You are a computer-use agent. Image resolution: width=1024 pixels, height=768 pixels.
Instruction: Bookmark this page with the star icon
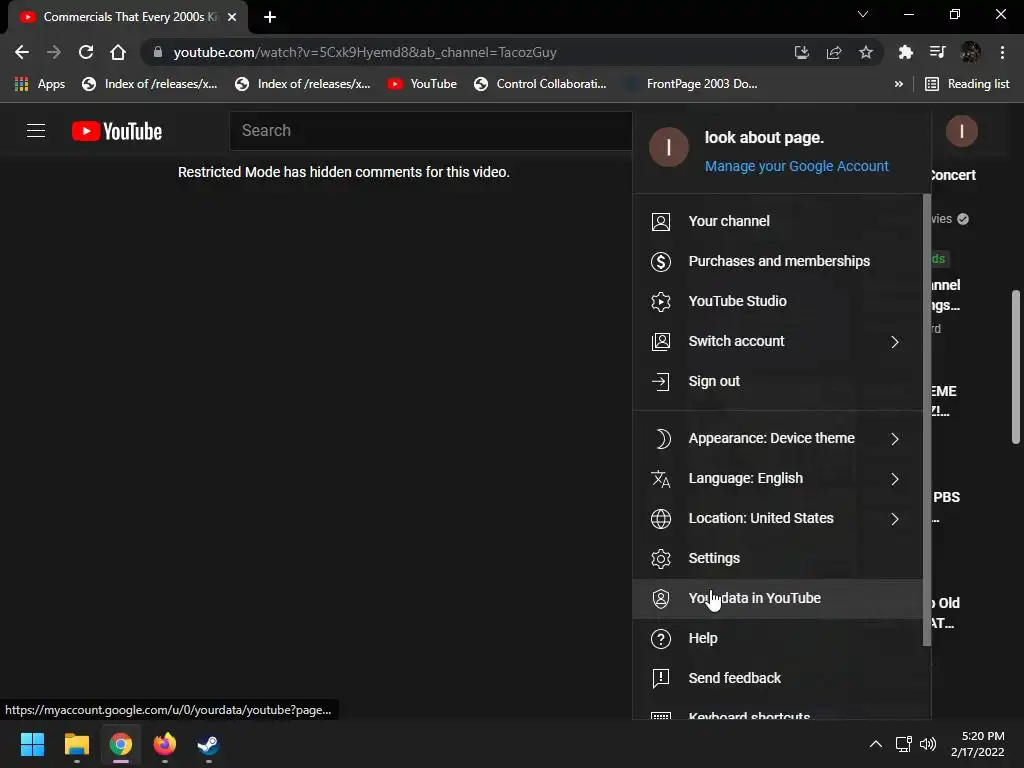pyautogui.click(x=865, y=52)
